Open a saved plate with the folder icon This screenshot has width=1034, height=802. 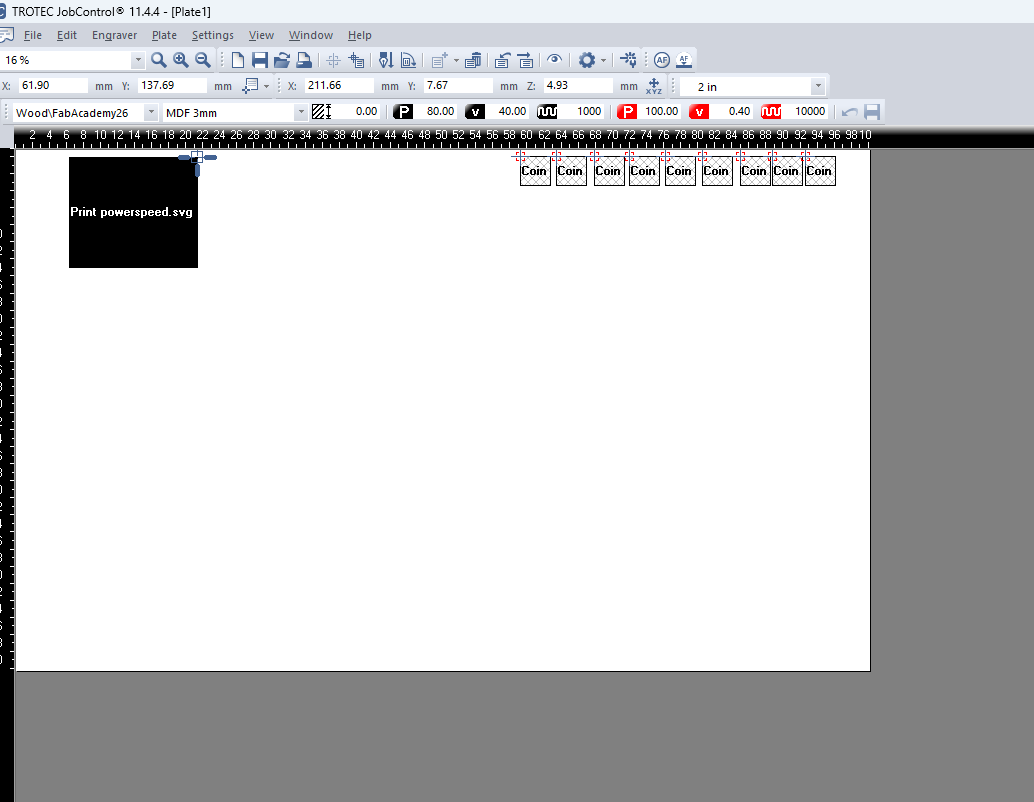(281, 60)
